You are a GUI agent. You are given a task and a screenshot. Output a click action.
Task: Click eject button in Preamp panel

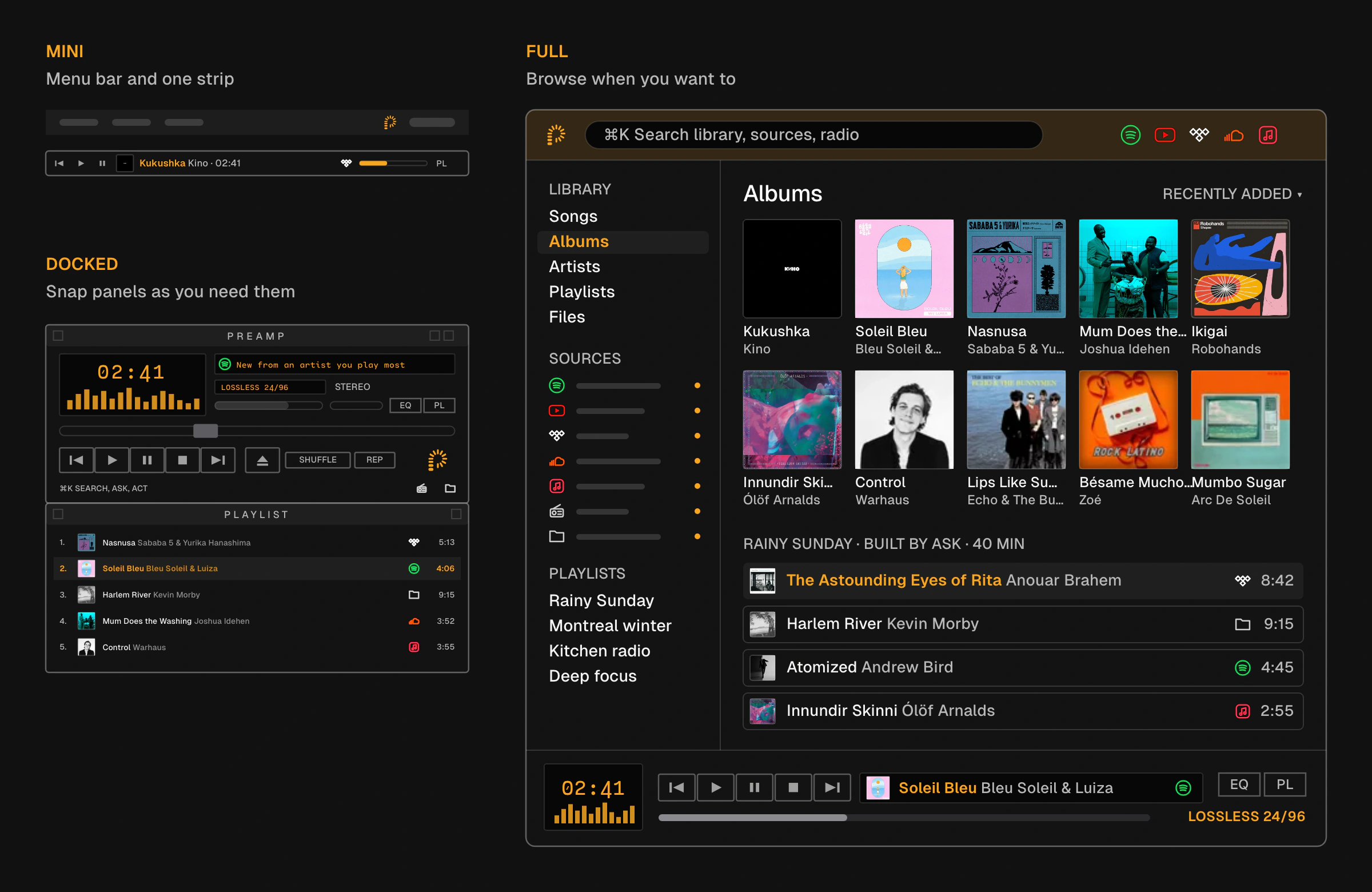click(x=262, y=460)
